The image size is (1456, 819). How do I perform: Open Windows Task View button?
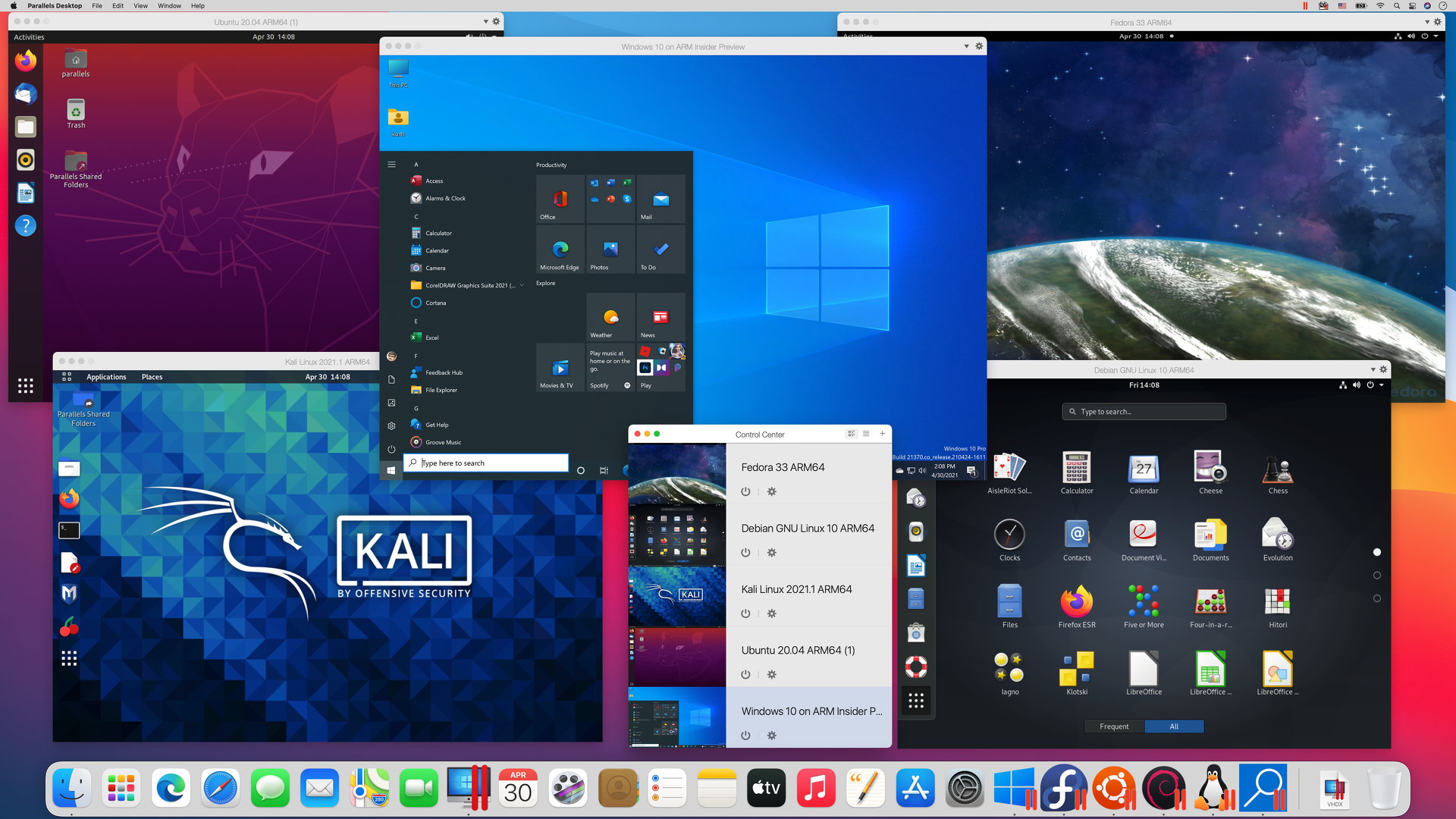click(604, 470)
